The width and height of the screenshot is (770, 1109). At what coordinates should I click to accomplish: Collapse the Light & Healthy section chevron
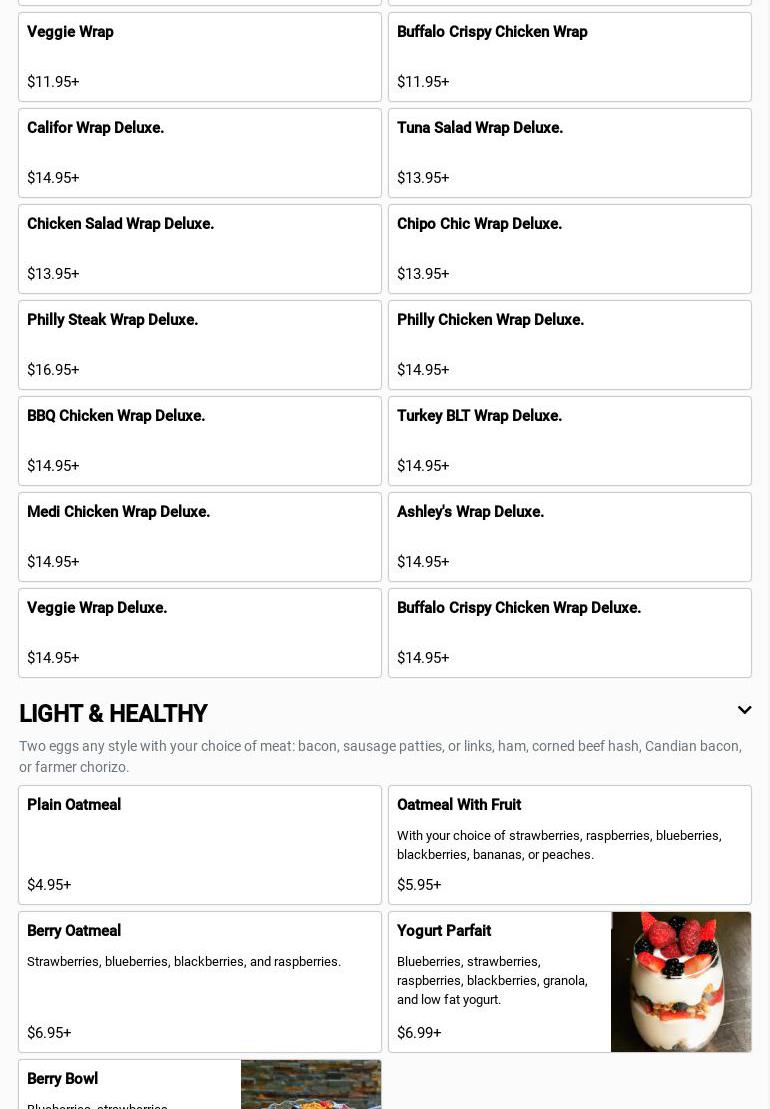pos(744,710)
